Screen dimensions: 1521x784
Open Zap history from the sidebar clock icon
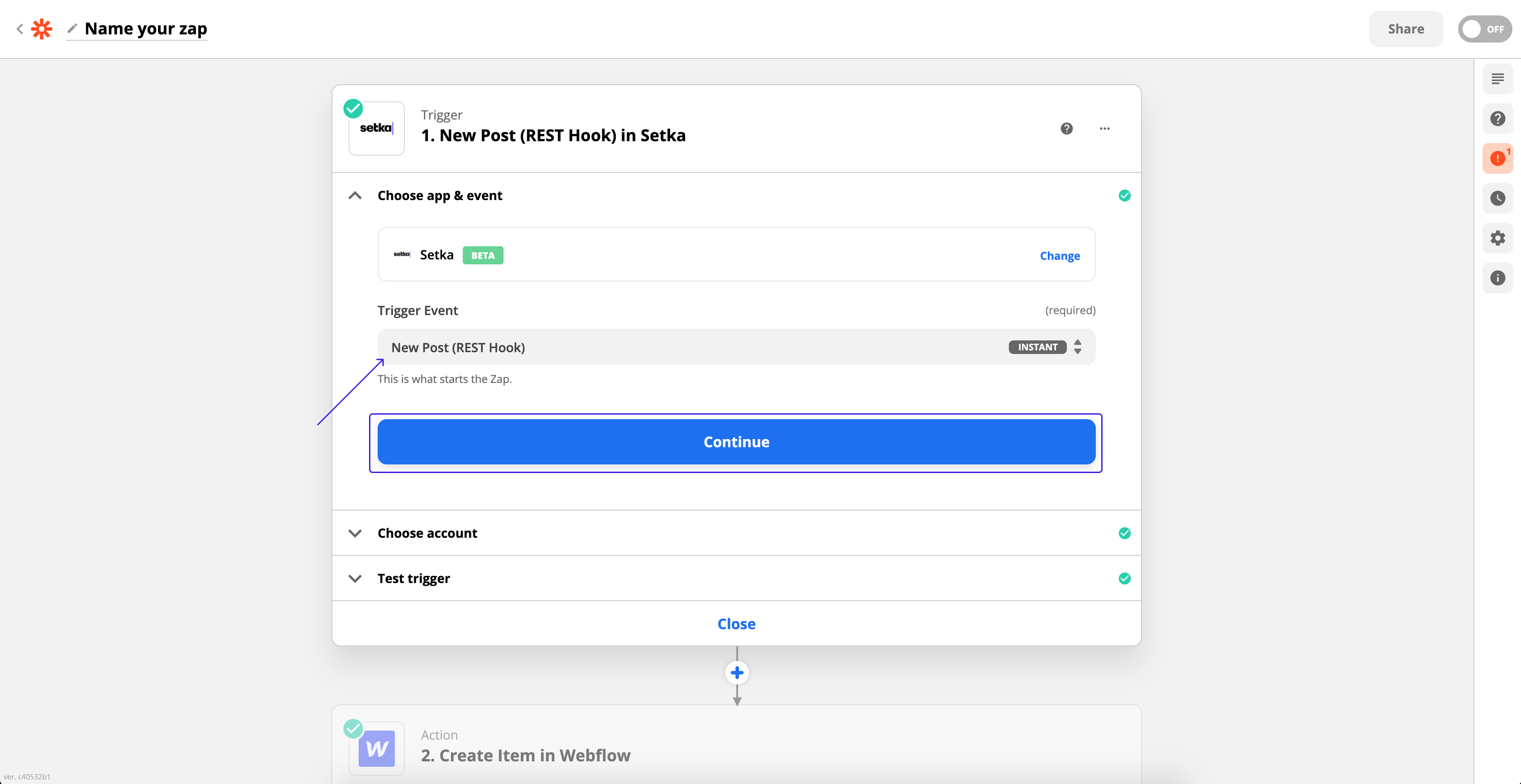point(1498,198)
